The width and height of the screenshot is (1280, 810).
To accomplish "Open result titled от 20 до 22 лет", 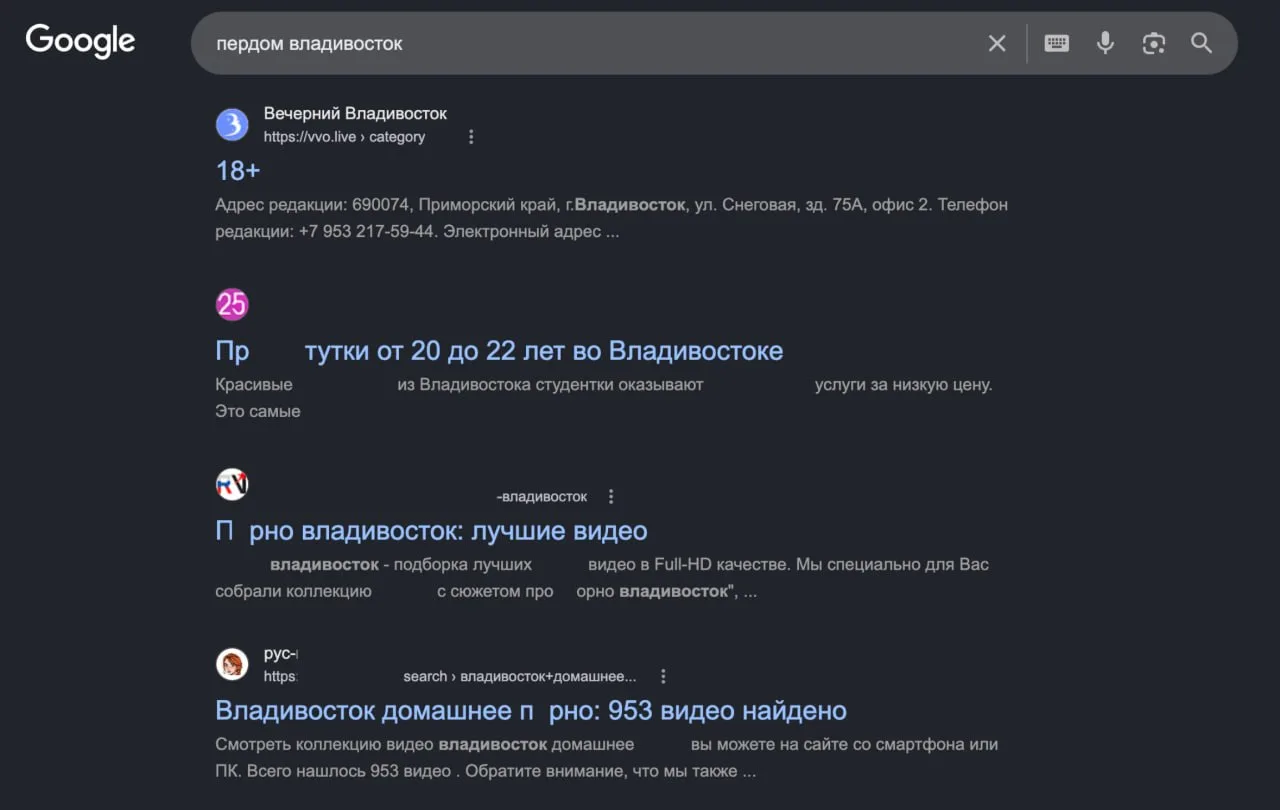I will coord(499,351).
